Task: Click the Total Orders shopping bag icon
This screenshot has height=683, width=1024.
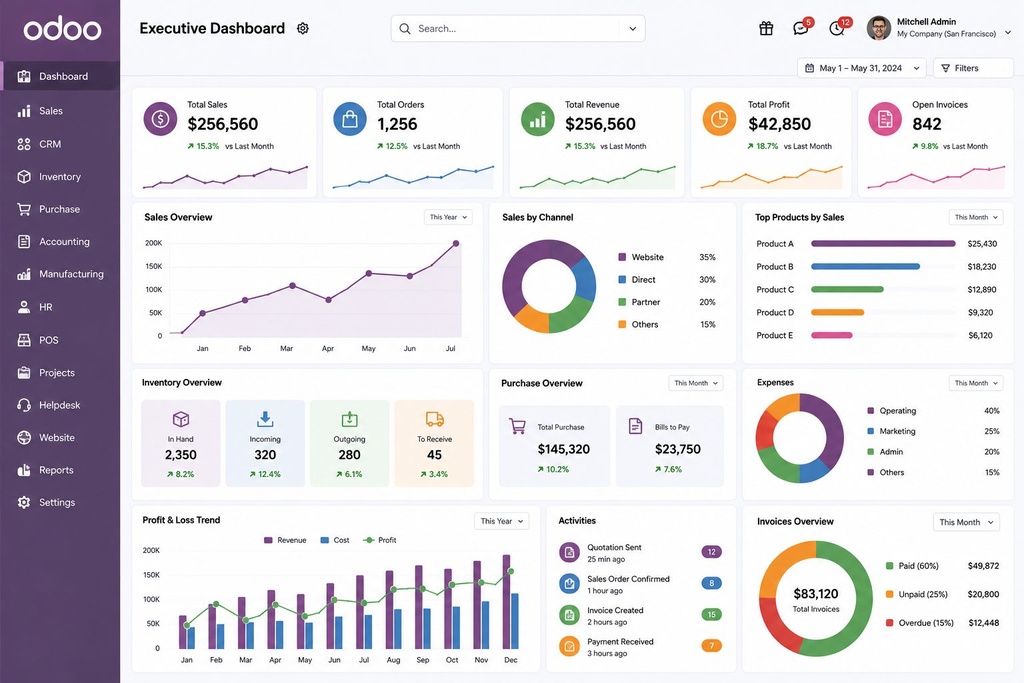Action: 350,119
